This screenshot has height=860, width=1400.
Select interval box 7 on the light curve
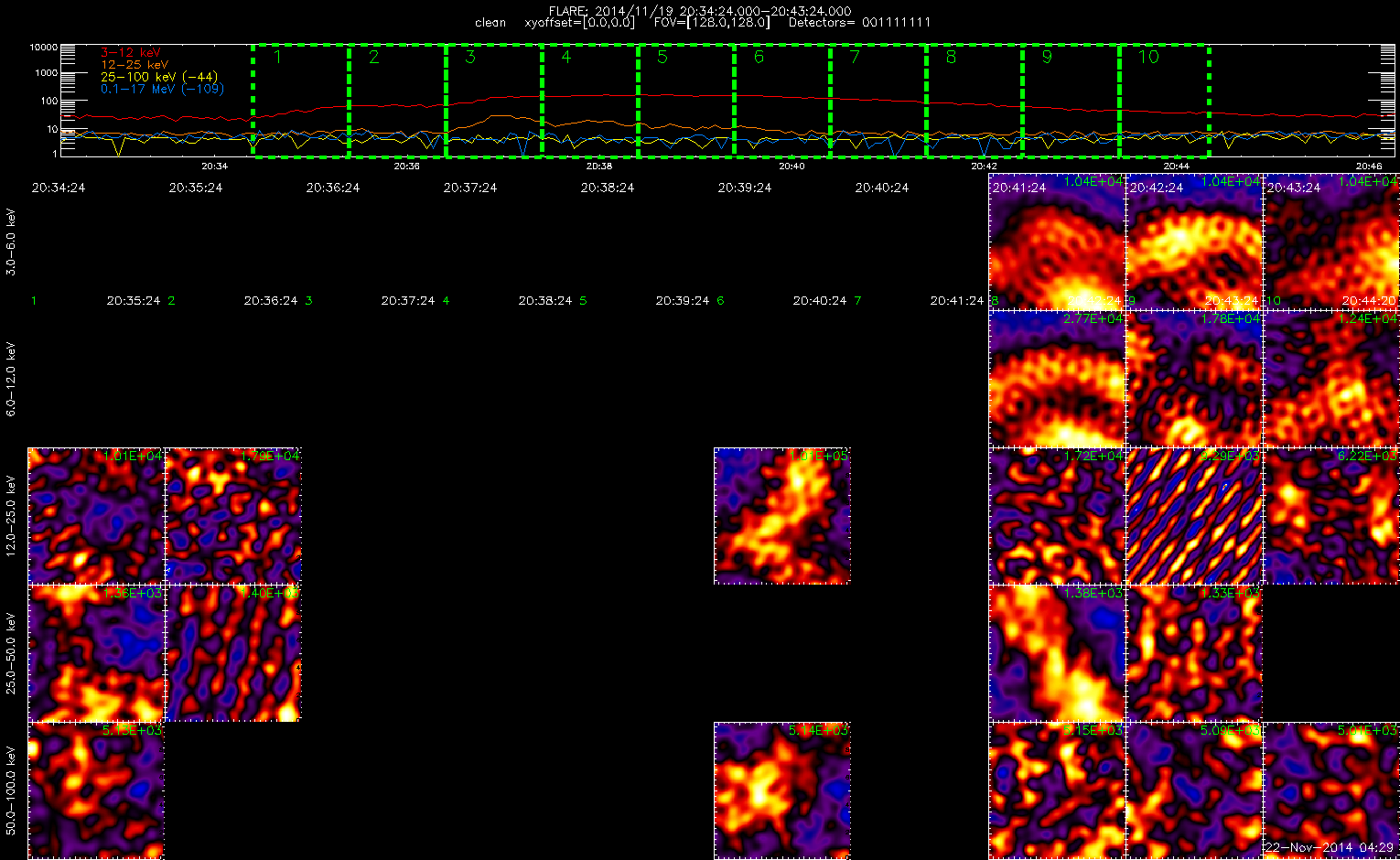(878, 101)
